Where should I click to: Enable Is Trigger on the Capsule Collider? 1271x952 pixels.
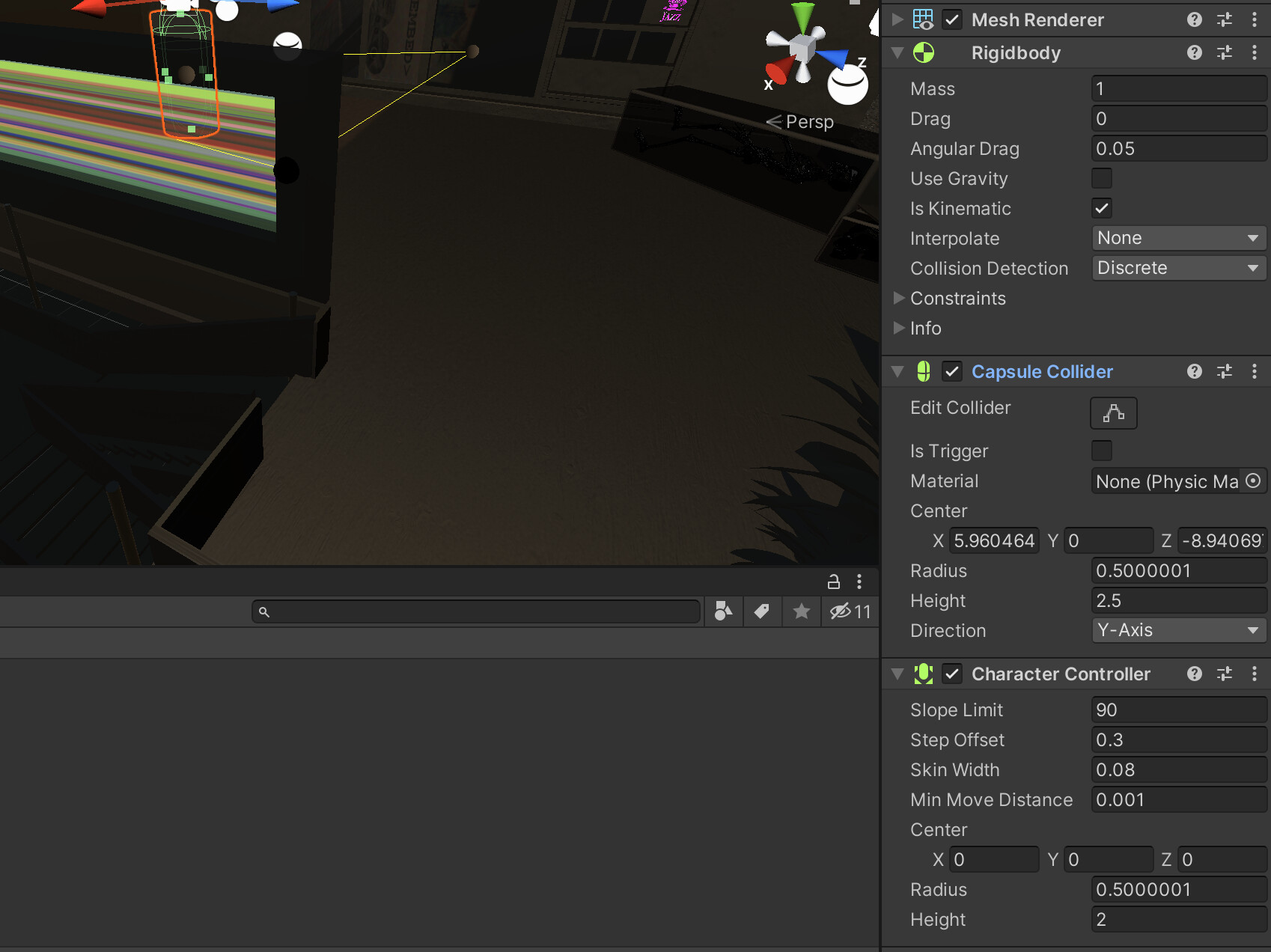(1101, 451)
